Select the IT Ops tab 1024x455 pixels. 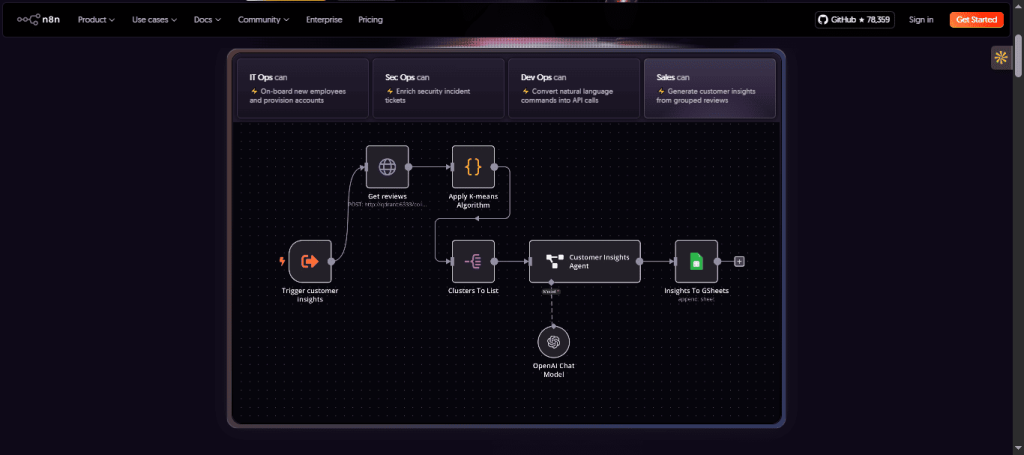coord(303,88)
